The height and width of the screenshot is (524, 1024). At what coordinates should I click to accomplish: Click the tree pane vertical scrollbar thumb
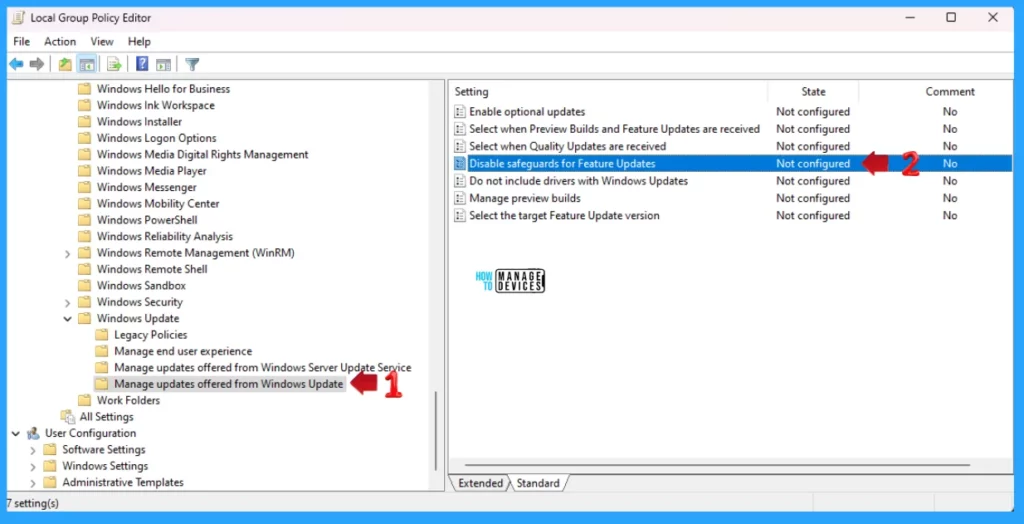(x=435, y=431)
